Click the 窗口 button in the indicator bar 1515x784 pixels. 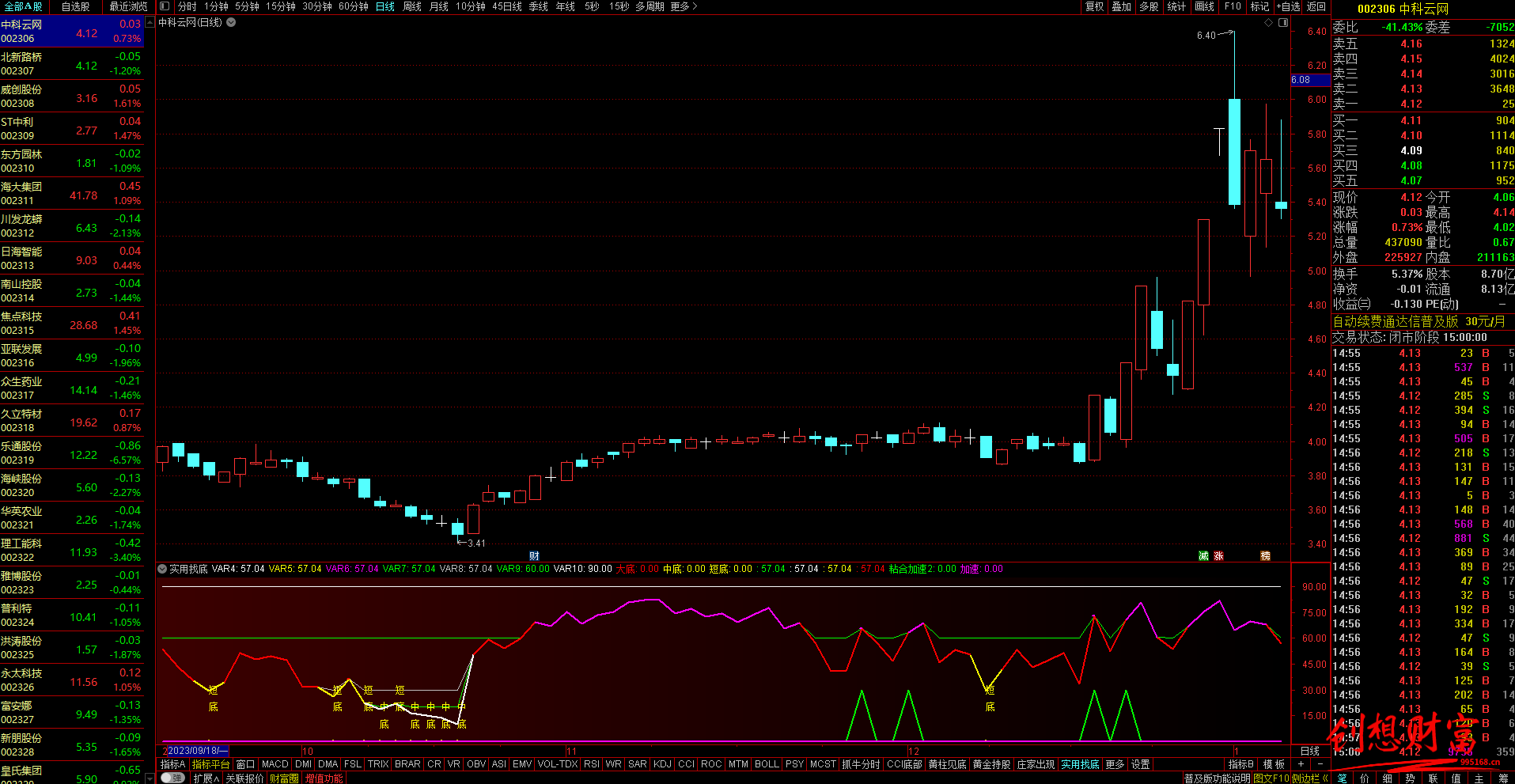(x=245, y=764)
